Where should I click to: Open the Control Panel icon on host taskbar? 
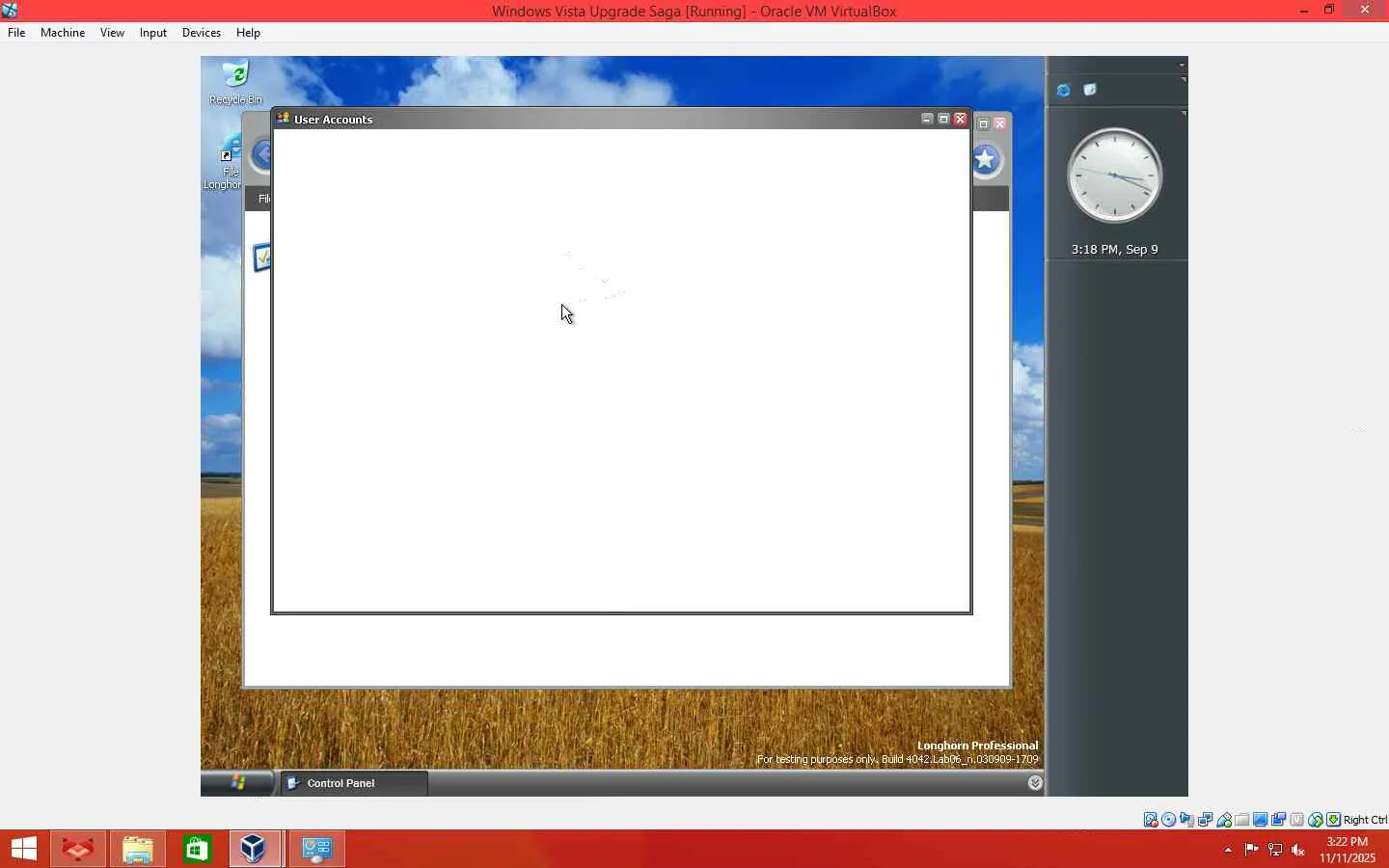point(316,849)
